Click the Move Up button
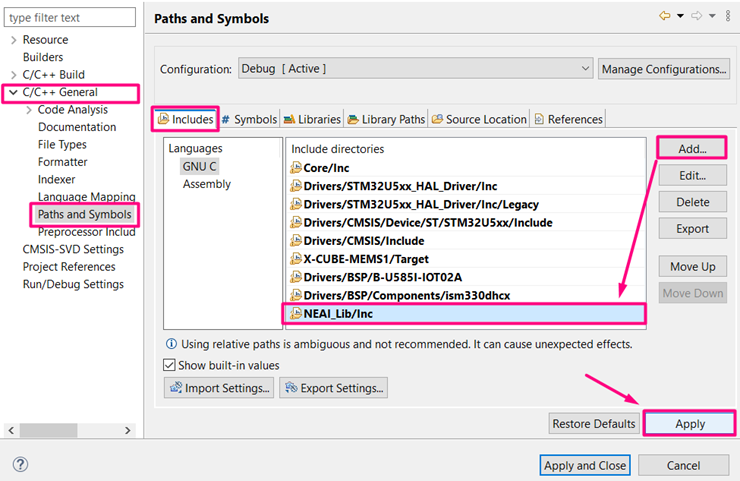The width and height of the screenshot is (740, 481). 692,267
